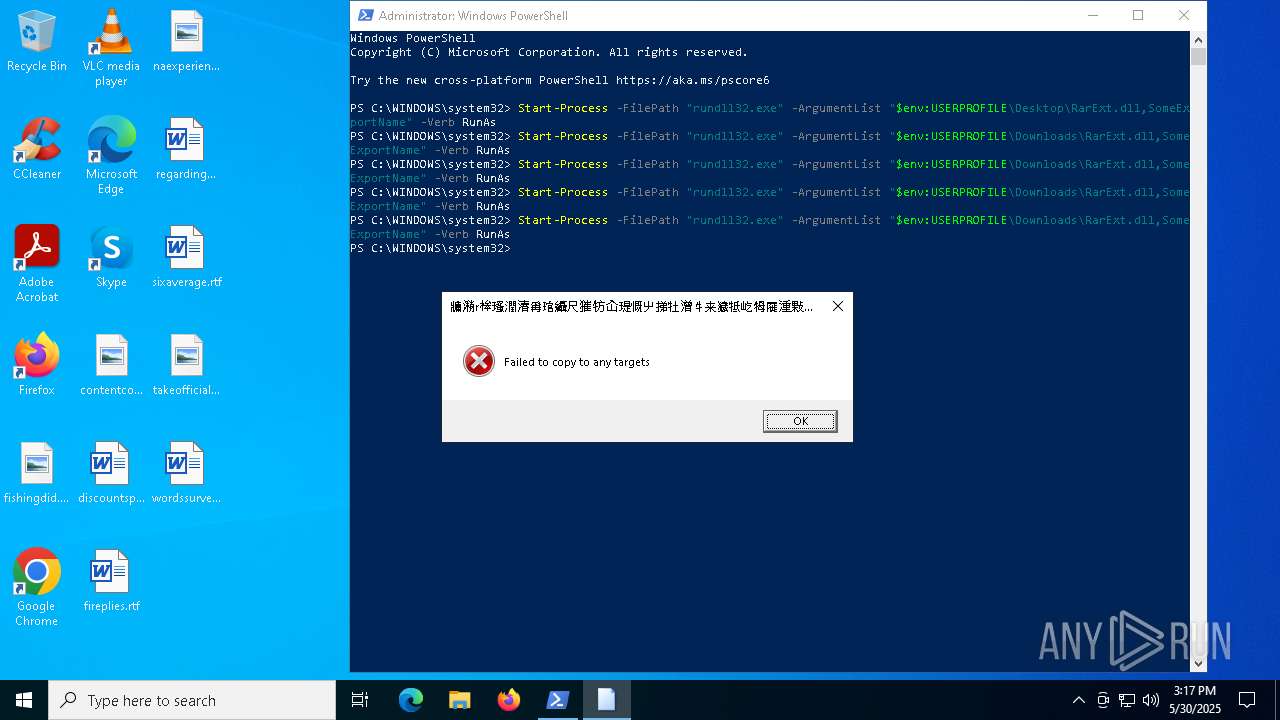The height and width of the screenshot is (720, 1280).
Task: Select the contentco... image file
Action: tap(111, 366)
